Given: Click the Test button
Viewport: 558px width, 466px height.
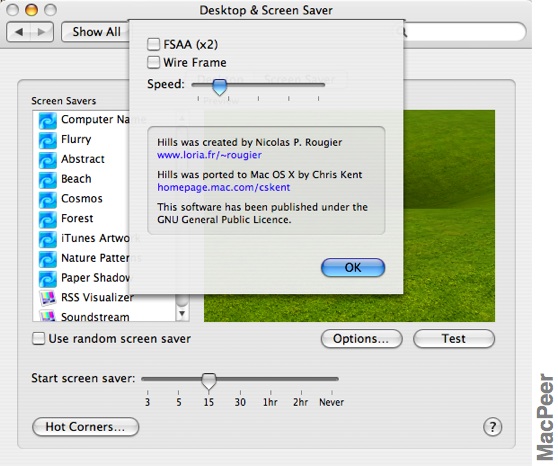Looking at the screenshot, I should [x=454, y=339].
